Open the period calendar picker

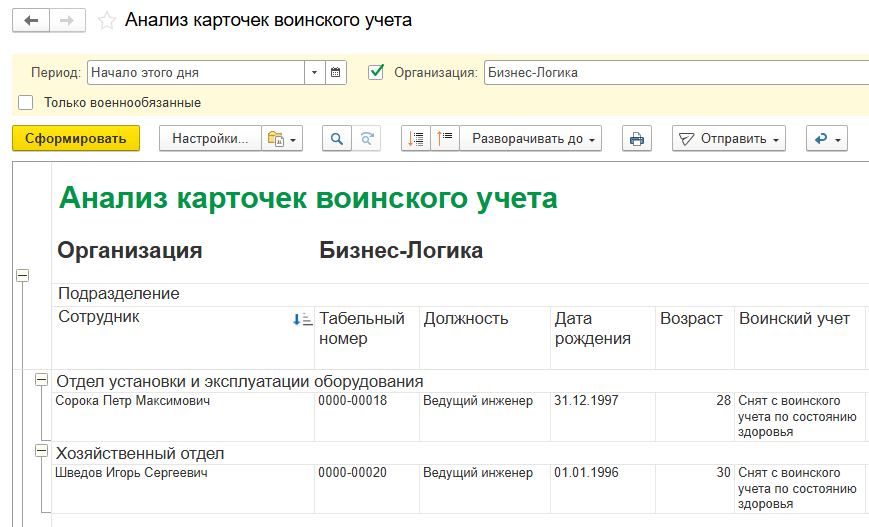335,73
